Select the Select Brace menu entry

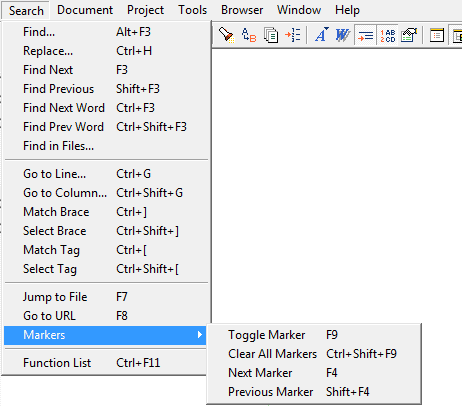(106, 231)
